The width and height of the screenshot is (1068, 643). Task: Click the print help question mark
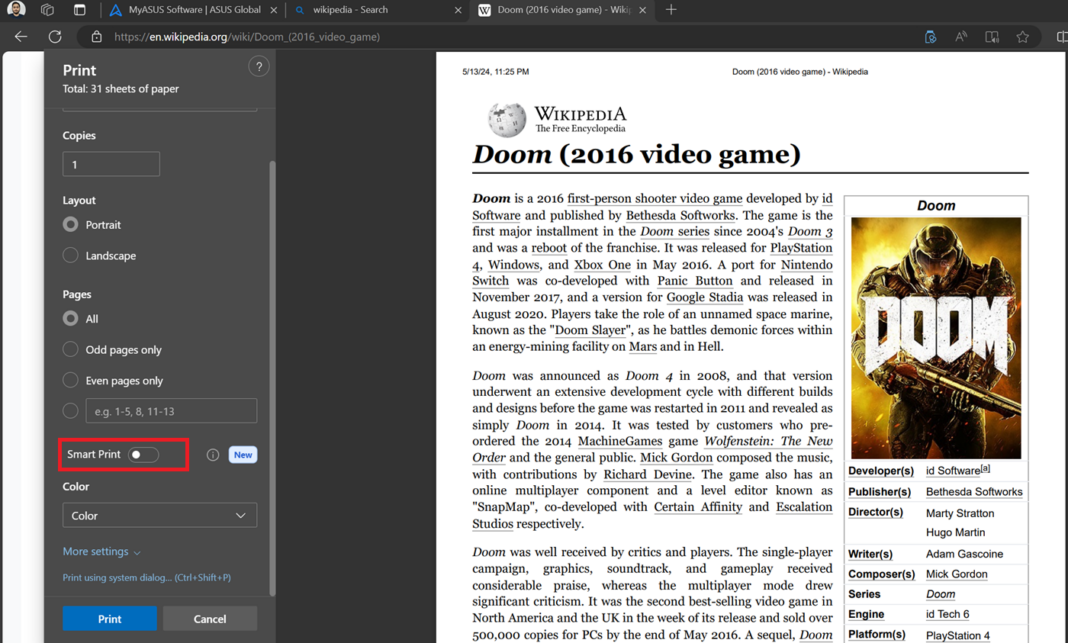click(258, 66)
